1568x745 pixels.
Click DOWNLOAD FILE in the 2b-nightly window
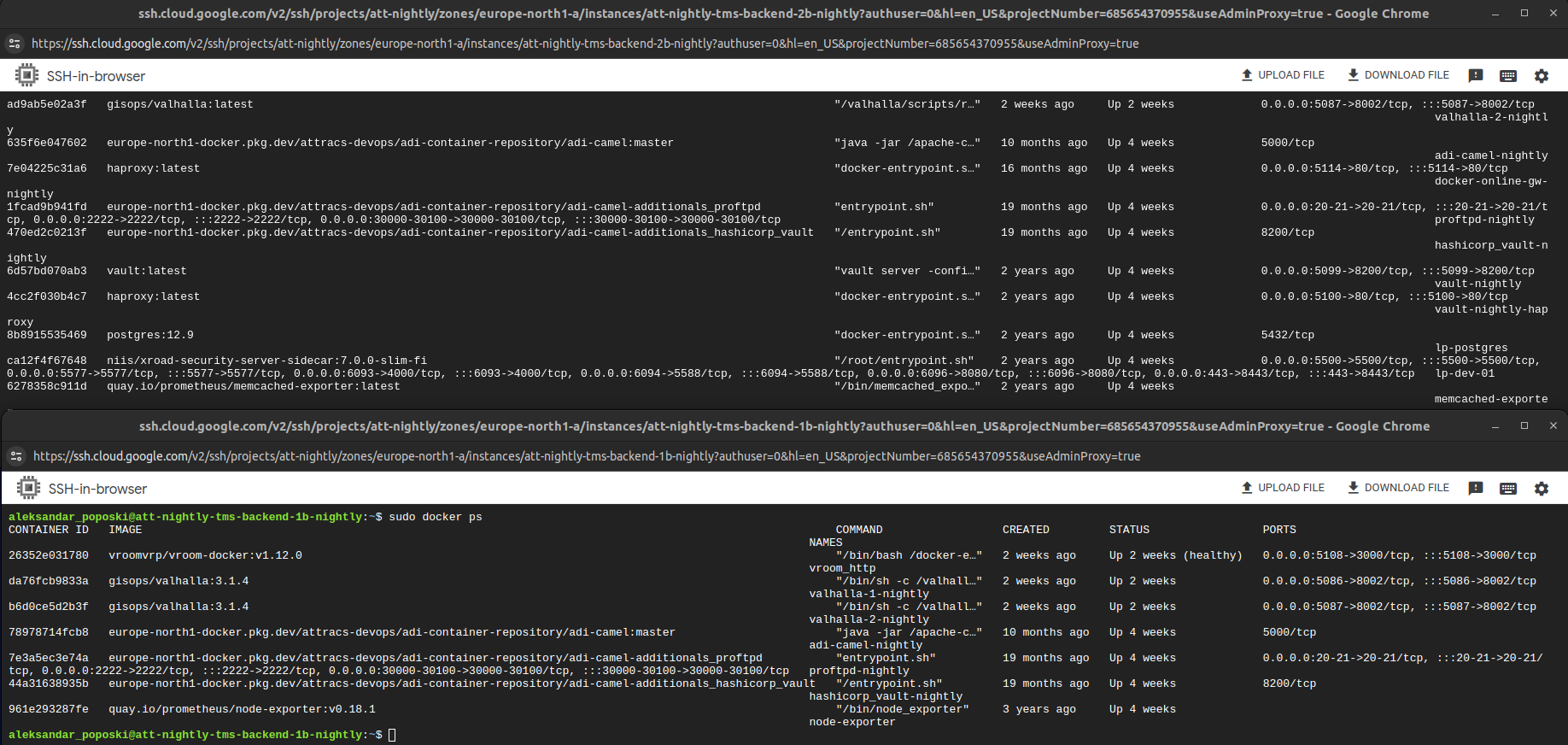(x=1398, y=75)
